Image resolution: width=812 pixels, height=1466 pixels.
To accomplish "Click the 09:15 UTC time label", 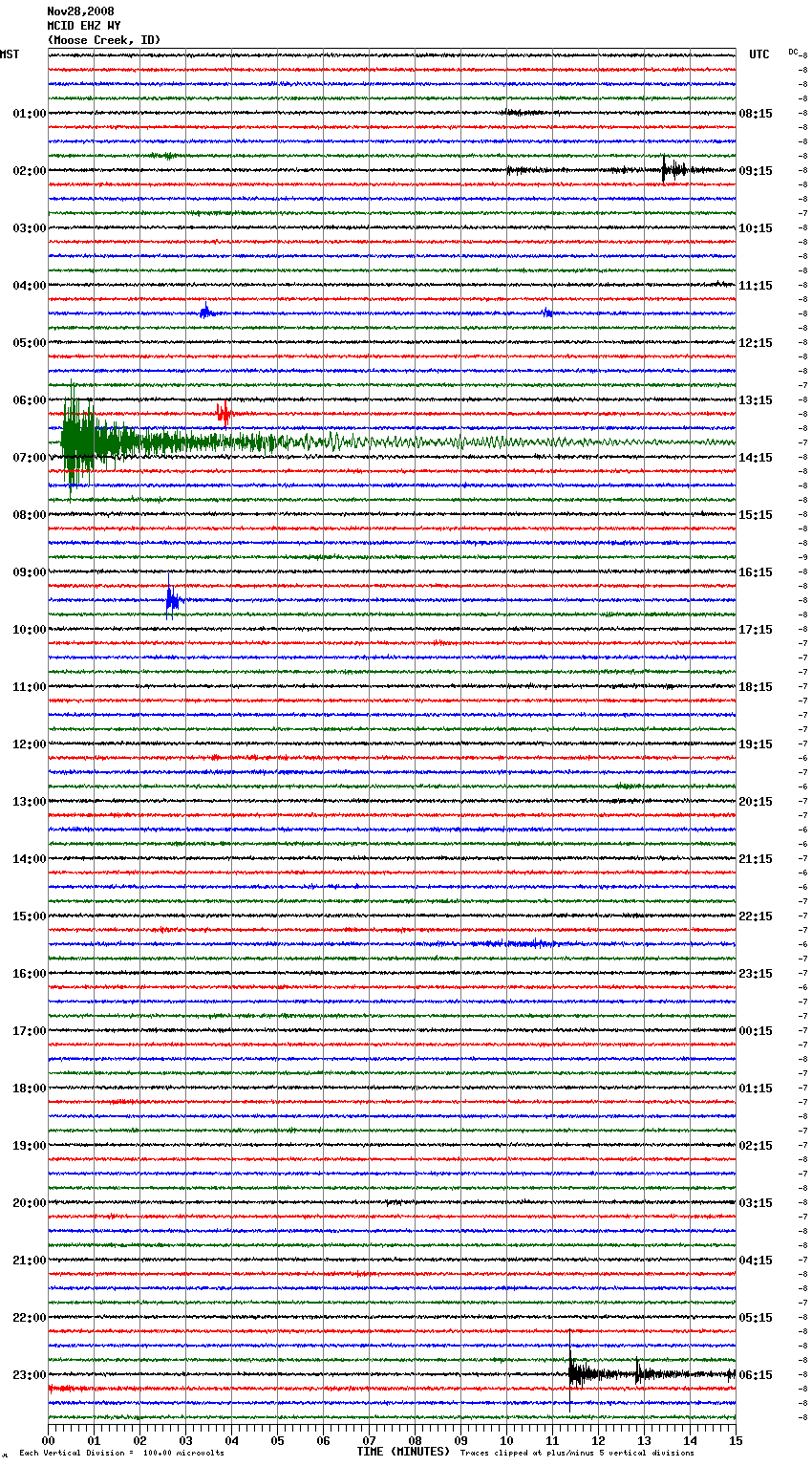I will pyautogui.click(x=756, y=171).
